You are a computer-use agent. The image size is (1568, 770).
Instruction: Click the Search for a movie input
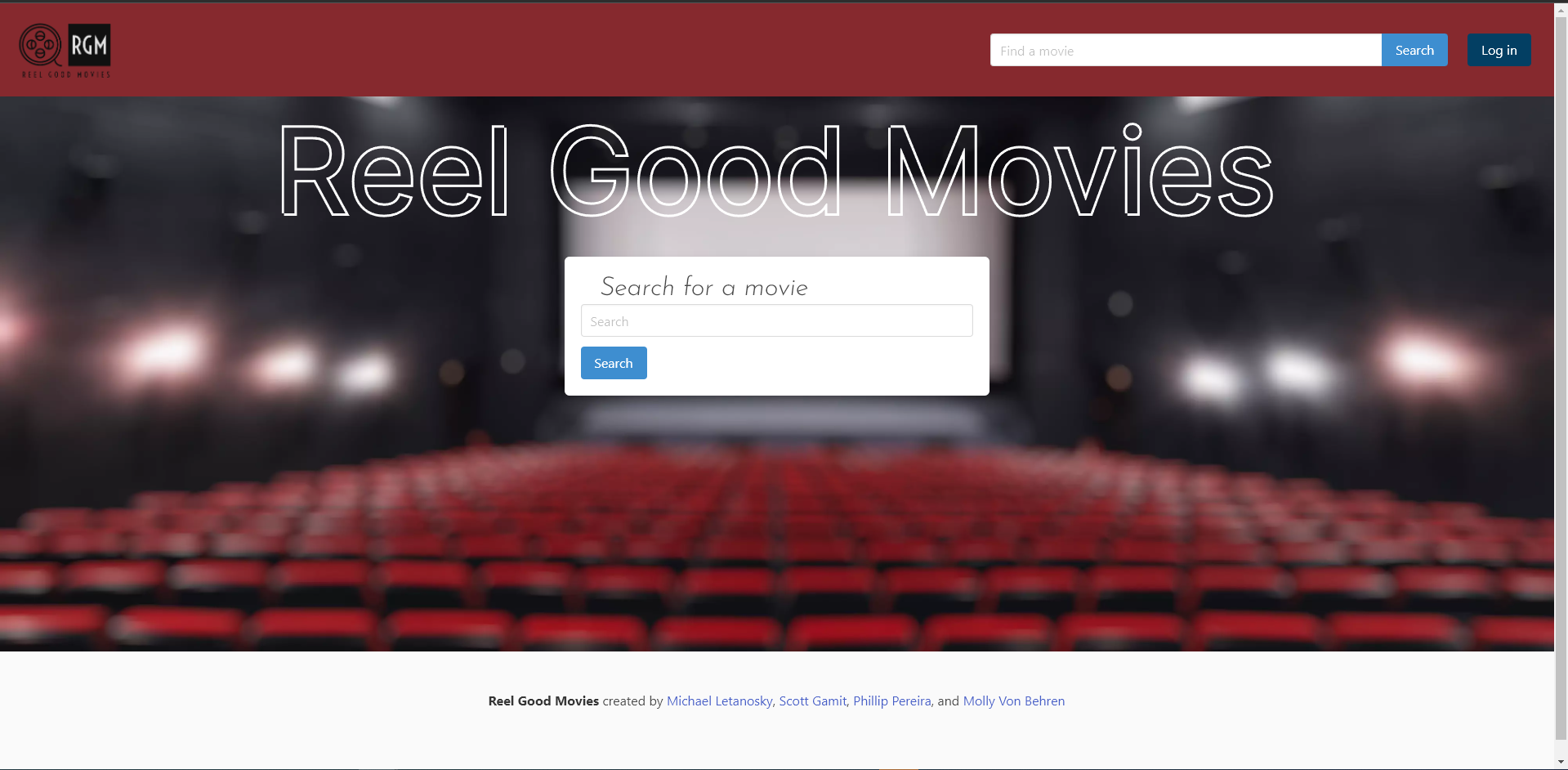[776, 320]
